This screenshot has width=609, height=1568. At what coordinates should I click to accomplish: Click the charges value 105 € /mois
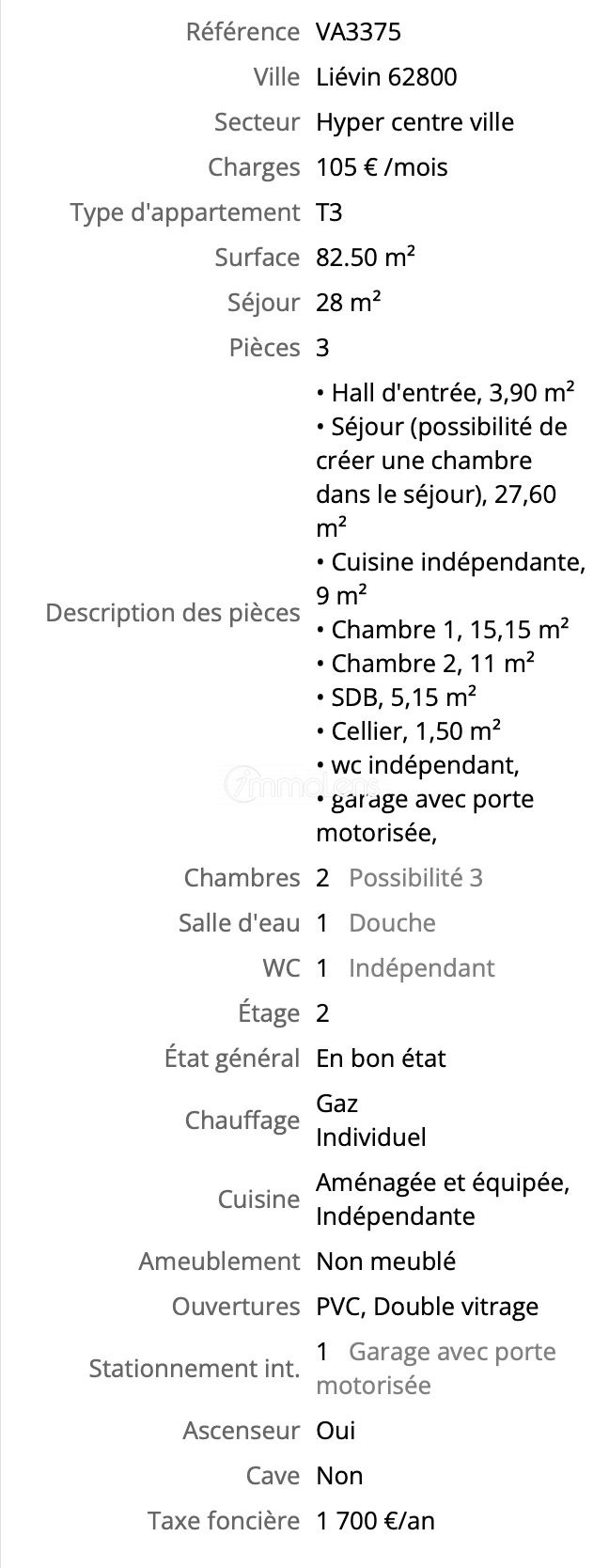click(x=382, y=167)
